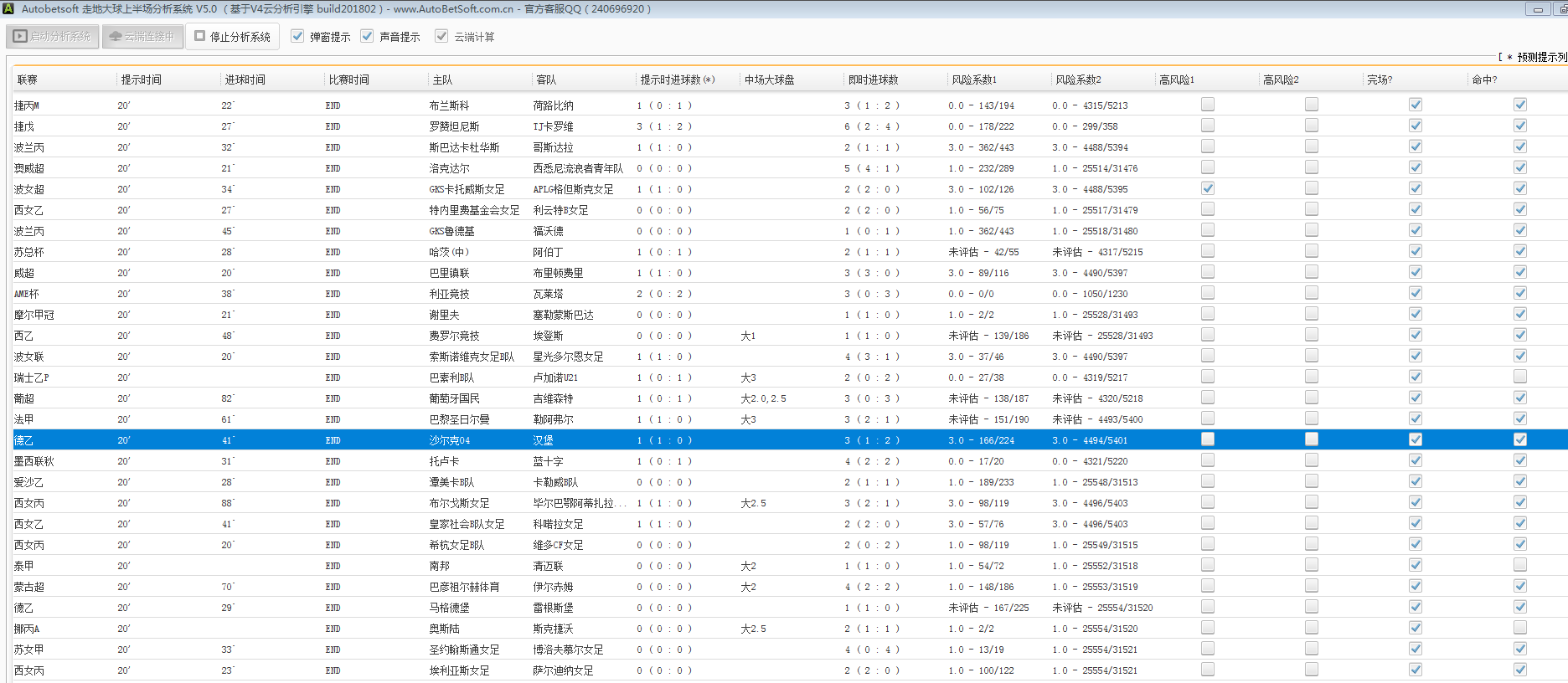Sort by the 联赛 column header
The height and width of the screenshot is (683, 1568).
point(28,80)
